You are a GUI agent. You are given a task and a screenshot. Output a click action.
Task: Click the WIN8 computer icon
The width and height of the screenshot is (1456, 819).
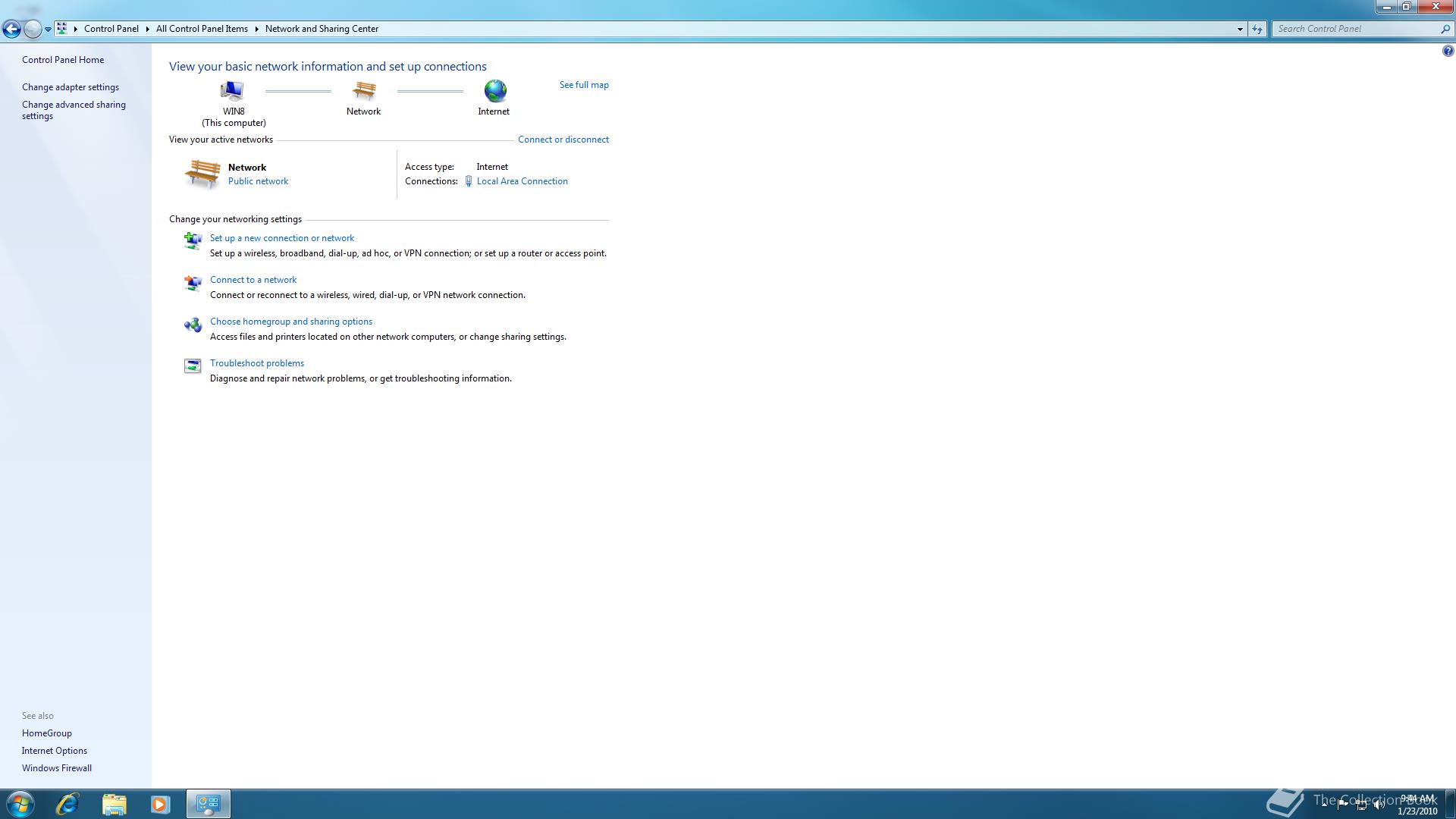(232, 91)
